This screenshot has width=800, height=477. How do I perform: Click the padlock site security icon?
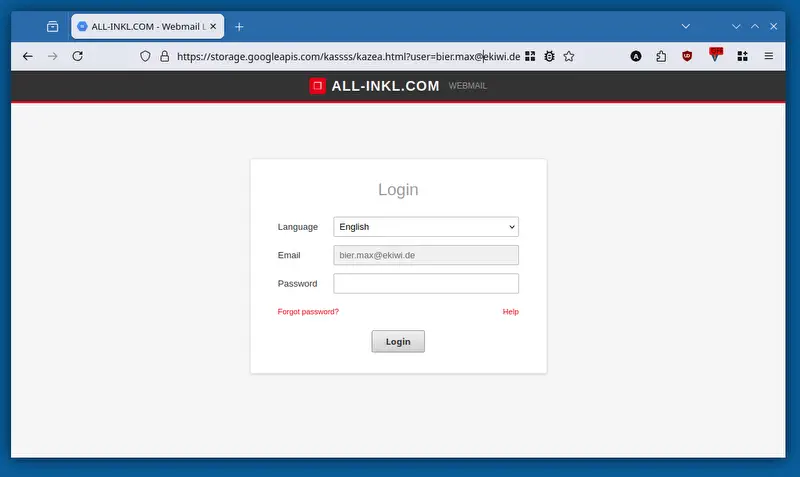click(x=164, y=56)
